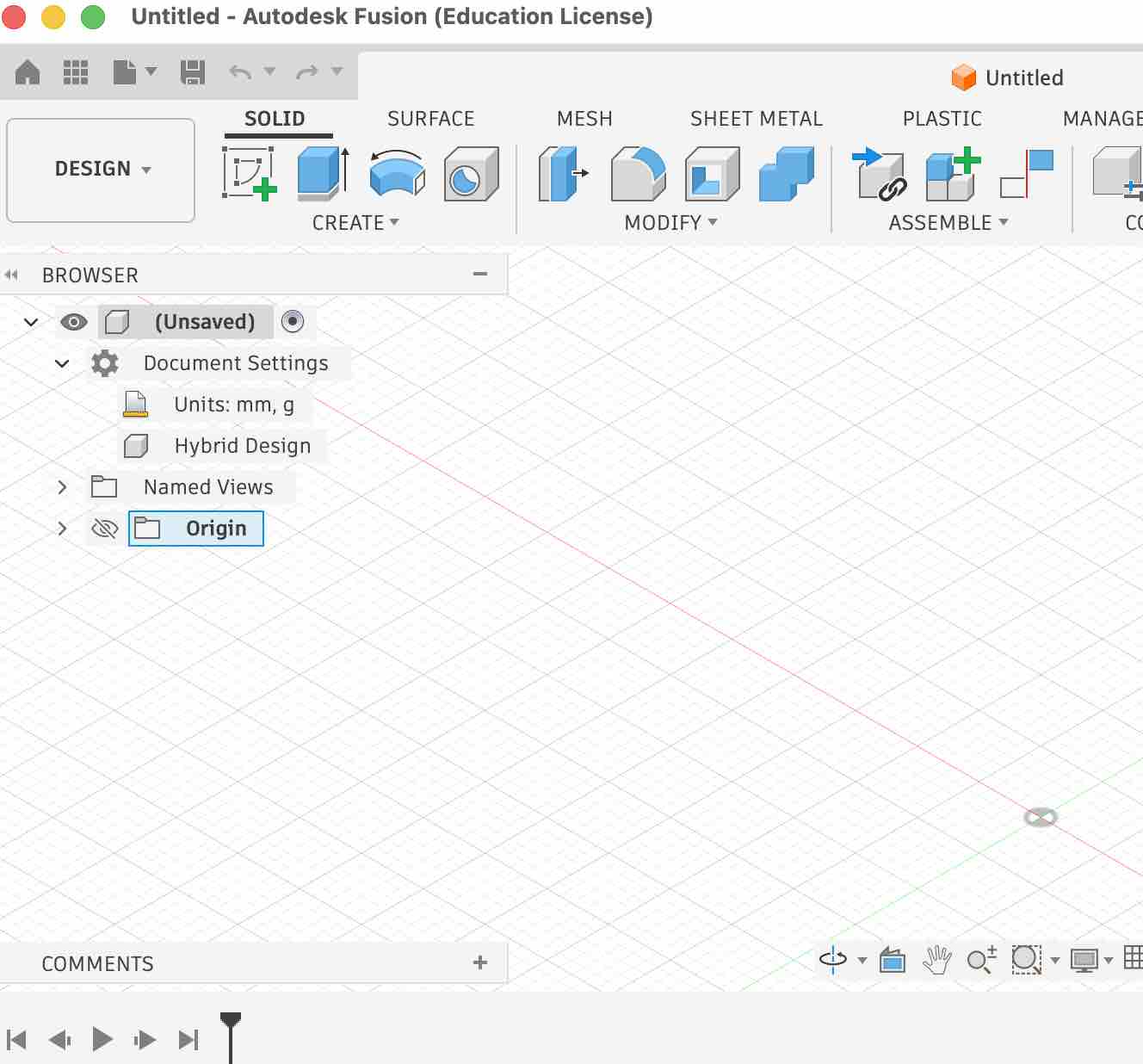
Task: Click the Look At icon
Action: tap(893, 959)
